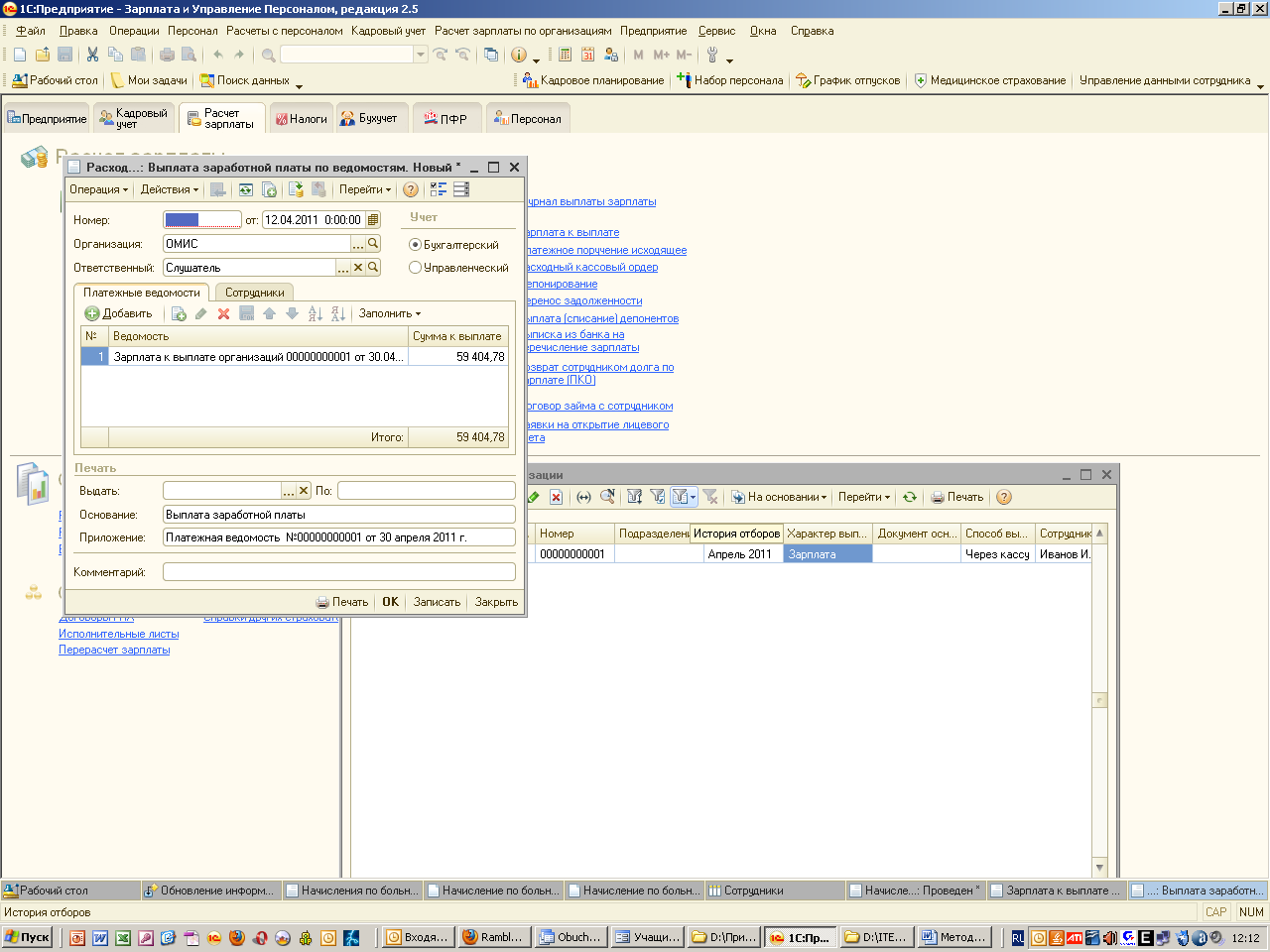The width and height of the screenshot is (1270, 952).
Task: Open the Операция dropdown menu
Action: (99, 189)
